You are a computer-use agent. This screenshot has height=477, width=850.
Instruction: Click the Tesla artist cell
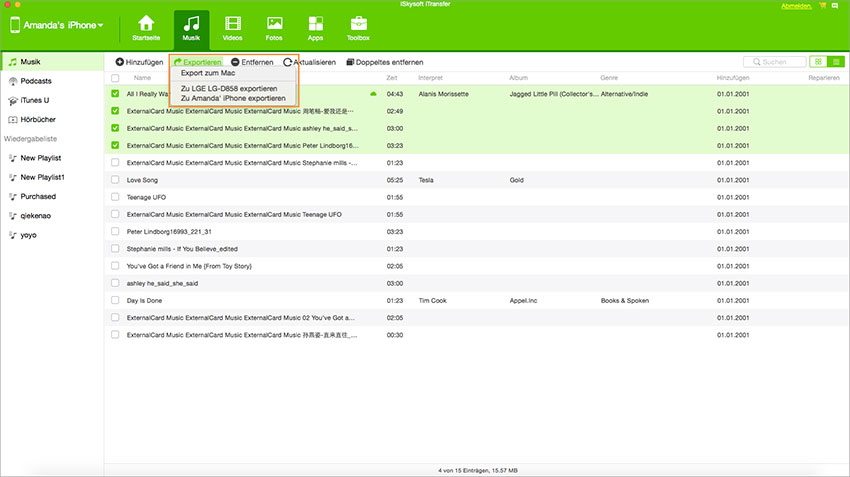[426, 180]
